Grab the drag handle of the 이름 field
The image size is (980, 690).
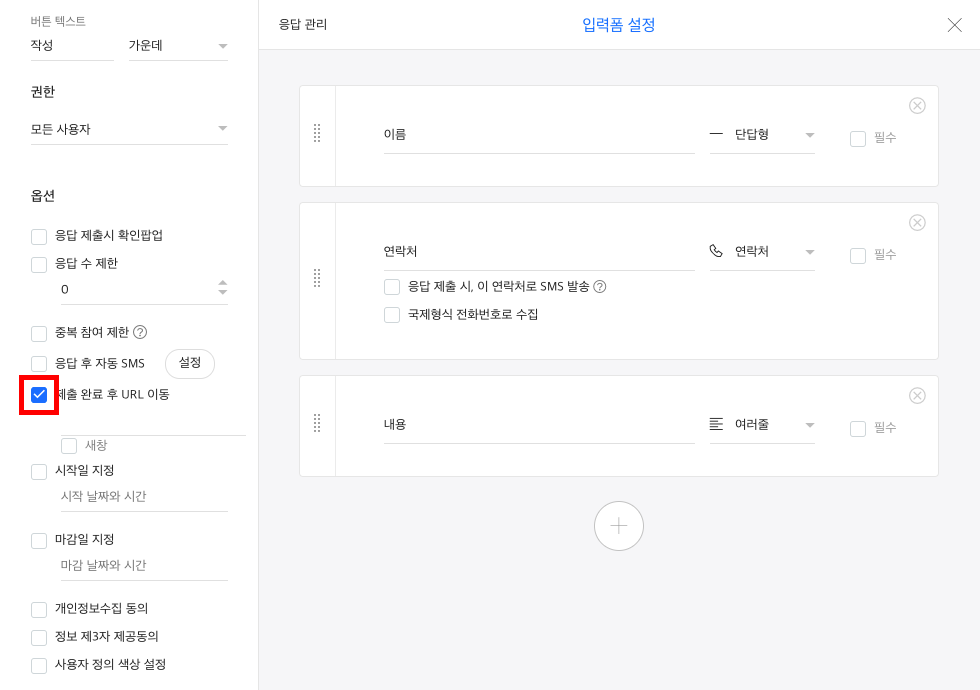[x=317, y=133]
